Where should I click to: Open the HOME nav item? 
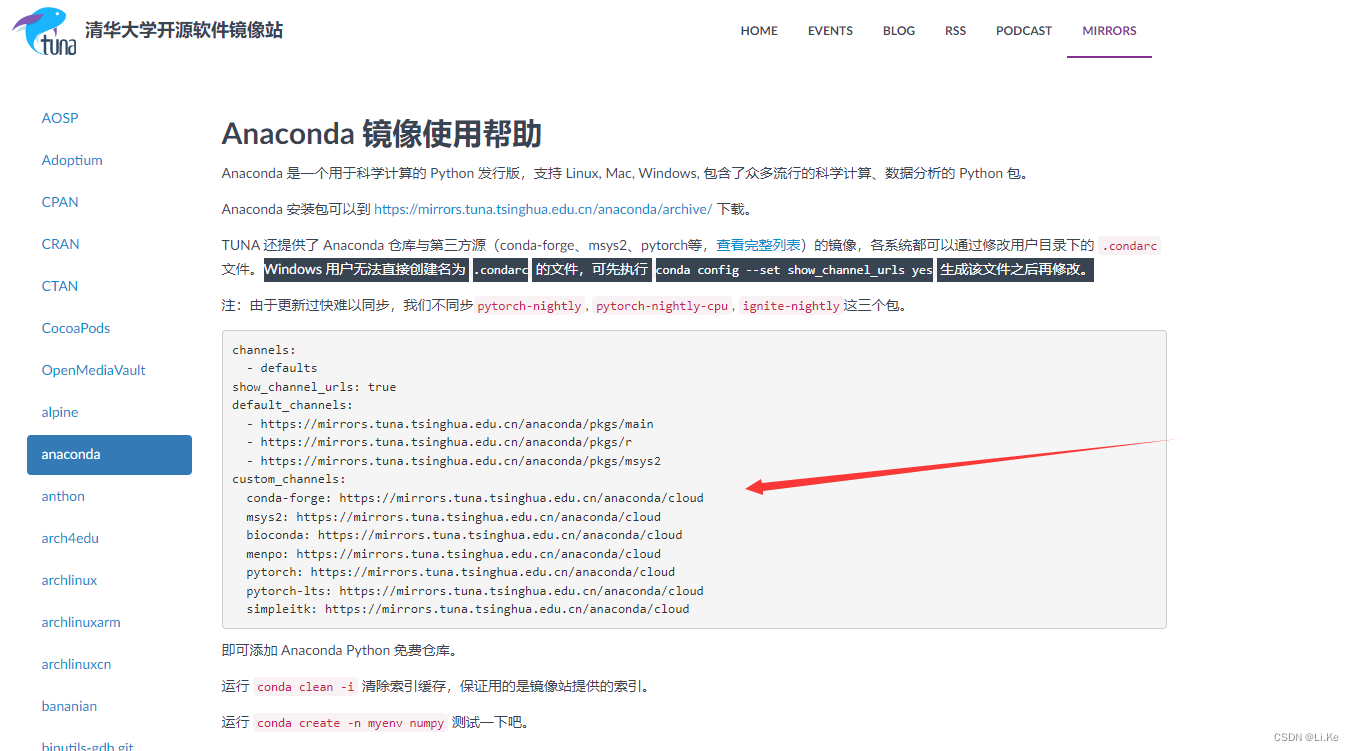click(x=759, y=31)
